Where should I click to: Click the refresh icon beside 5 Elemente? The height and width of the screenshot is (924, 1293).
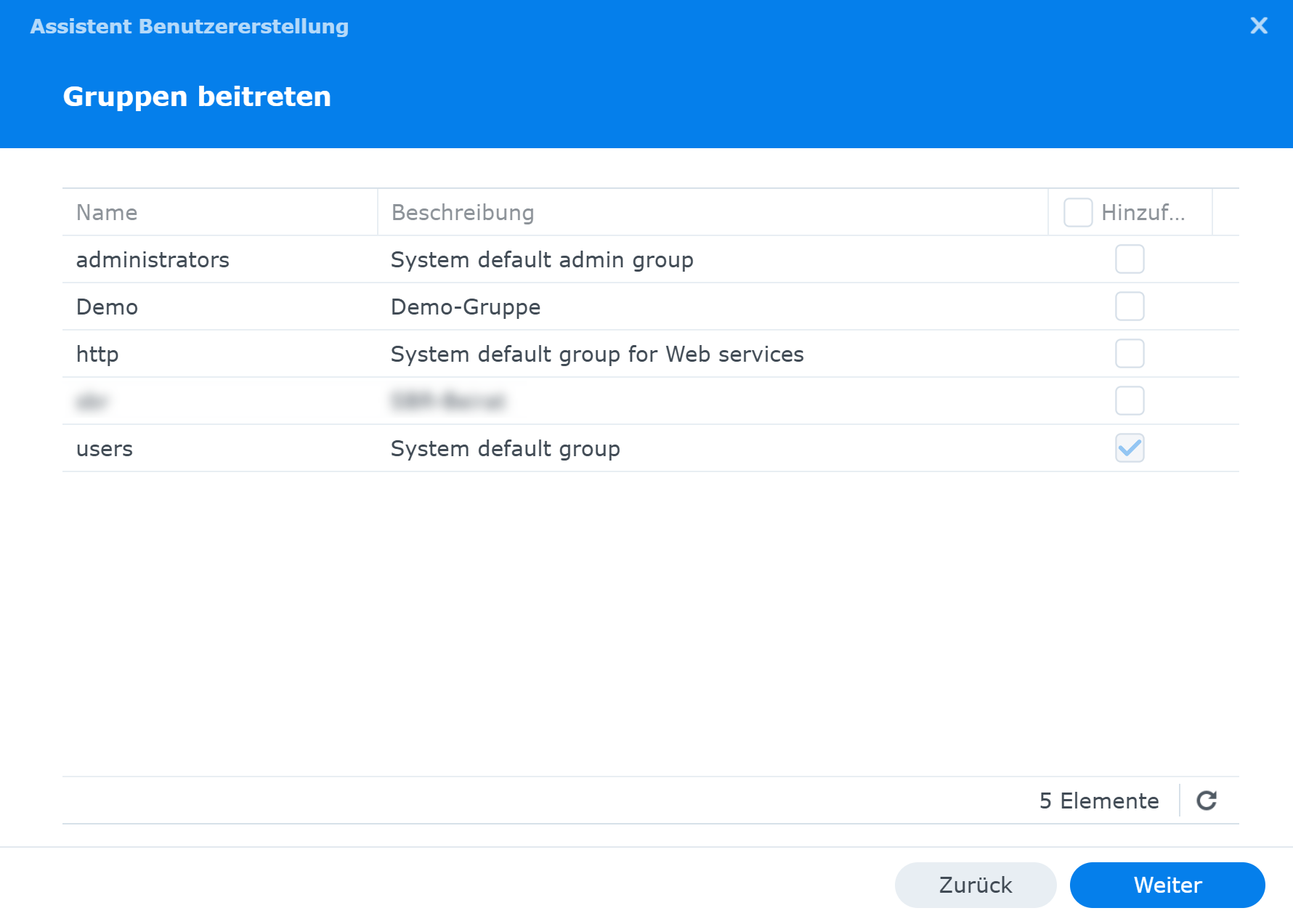pyautogui.click(x=1207, y=801)
